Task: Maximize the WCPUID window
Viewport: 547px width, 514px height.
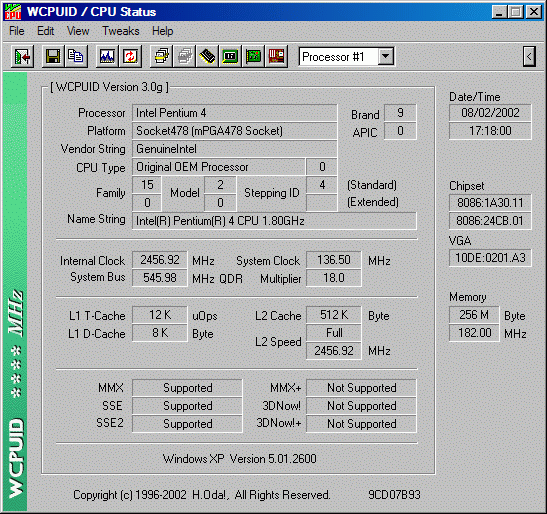Action: (x=516, y=12)
